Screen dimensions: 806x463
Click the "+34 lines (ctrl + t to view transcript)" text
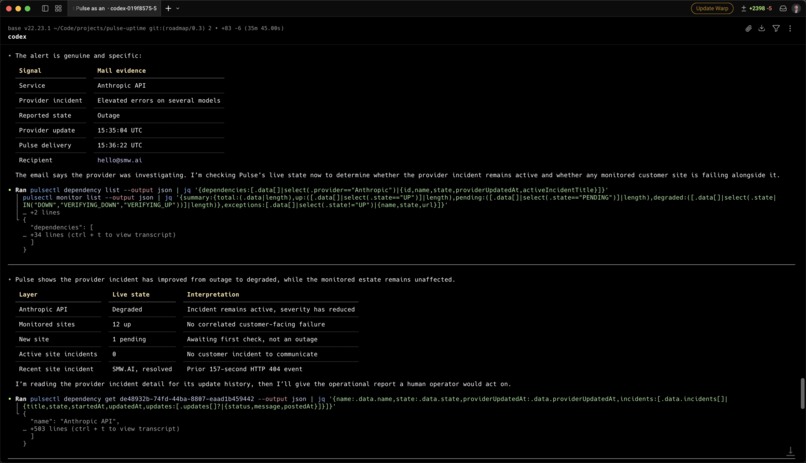(x=103, y=235)
